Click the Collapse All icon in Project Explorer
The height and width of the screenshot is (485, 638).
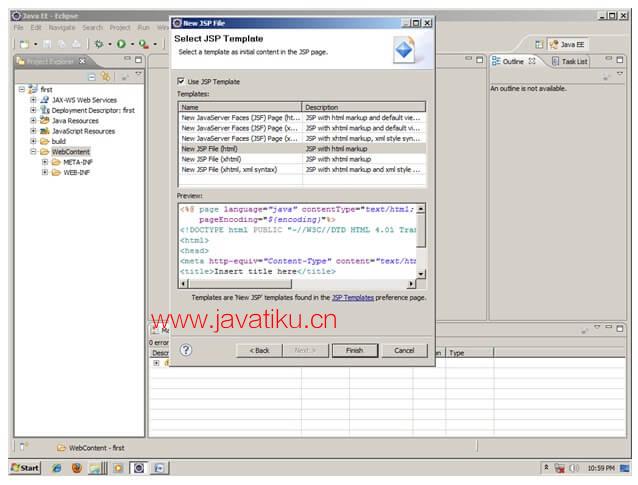tap(92, 76)
